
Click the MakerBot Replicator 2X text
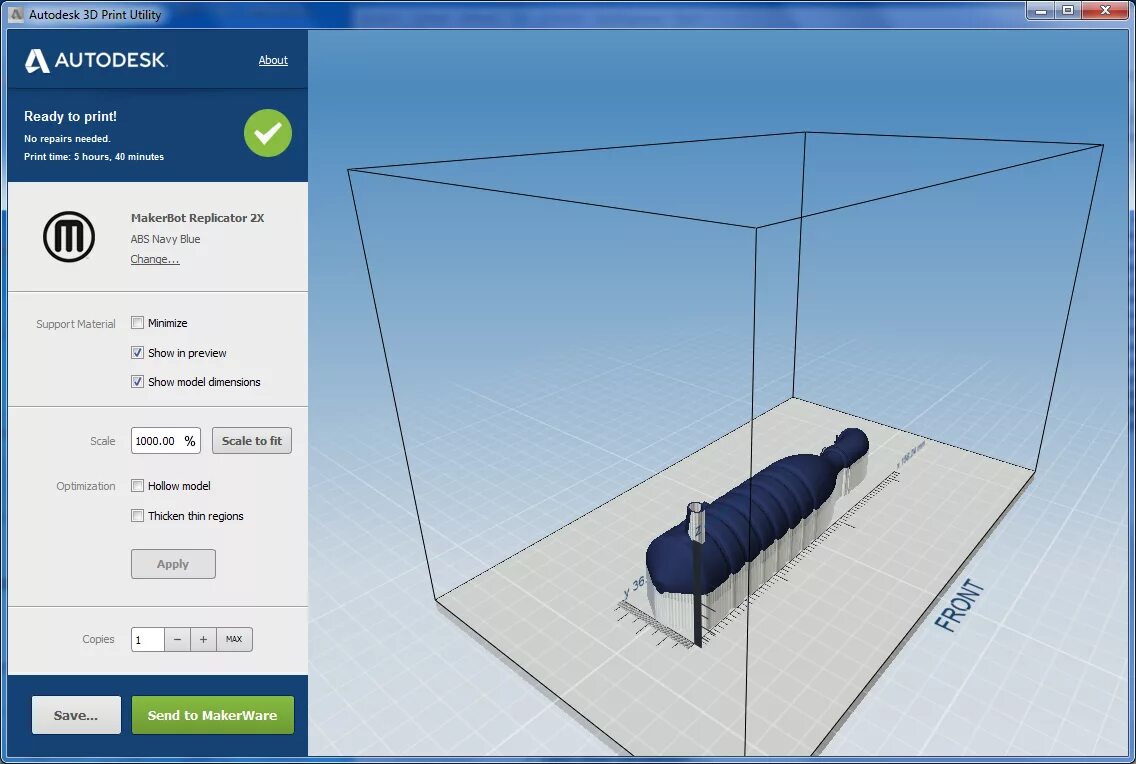tap(197, 218)
